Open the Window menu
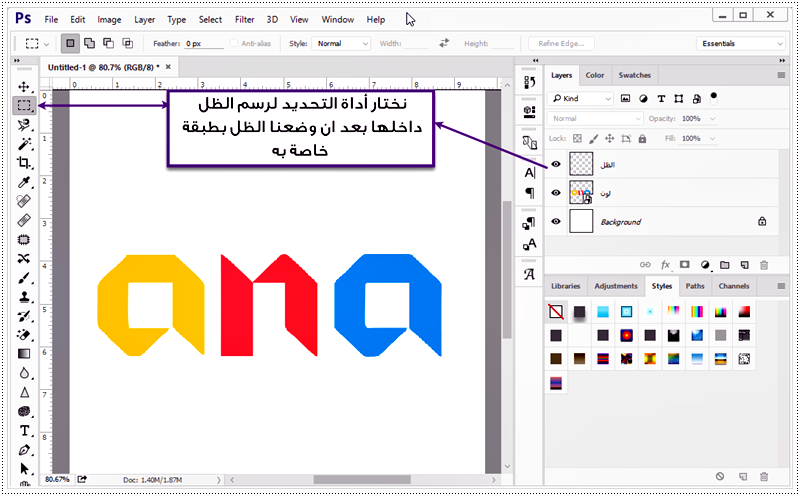 337,19
